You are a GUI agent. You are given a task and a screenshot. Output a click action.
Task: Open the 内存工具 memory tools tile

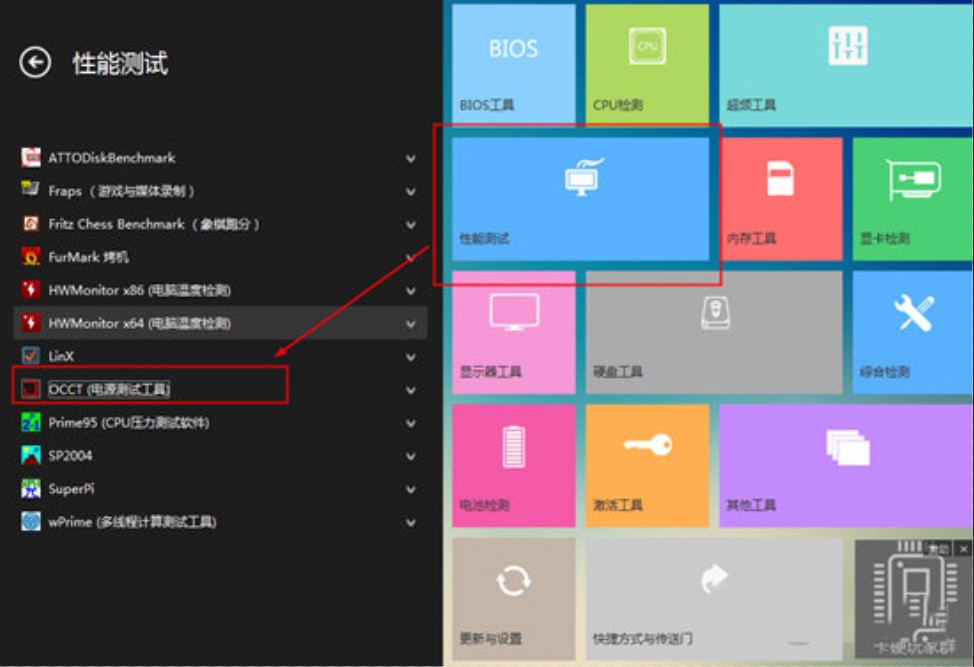pyautogui.click(x=781, y=199)
